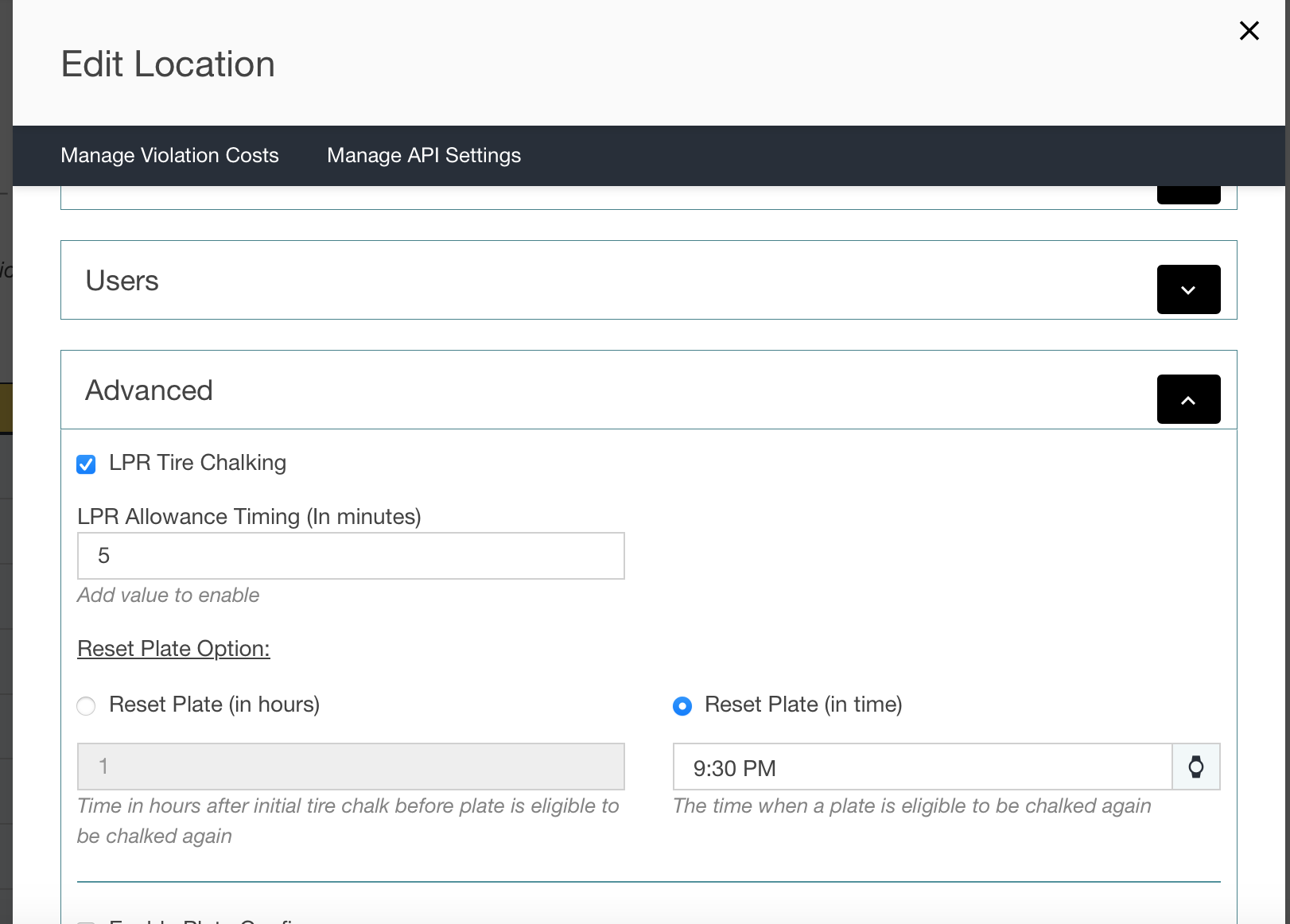Click the Reset Plate (in time) label
The image size is (1290, 924).
803,705
